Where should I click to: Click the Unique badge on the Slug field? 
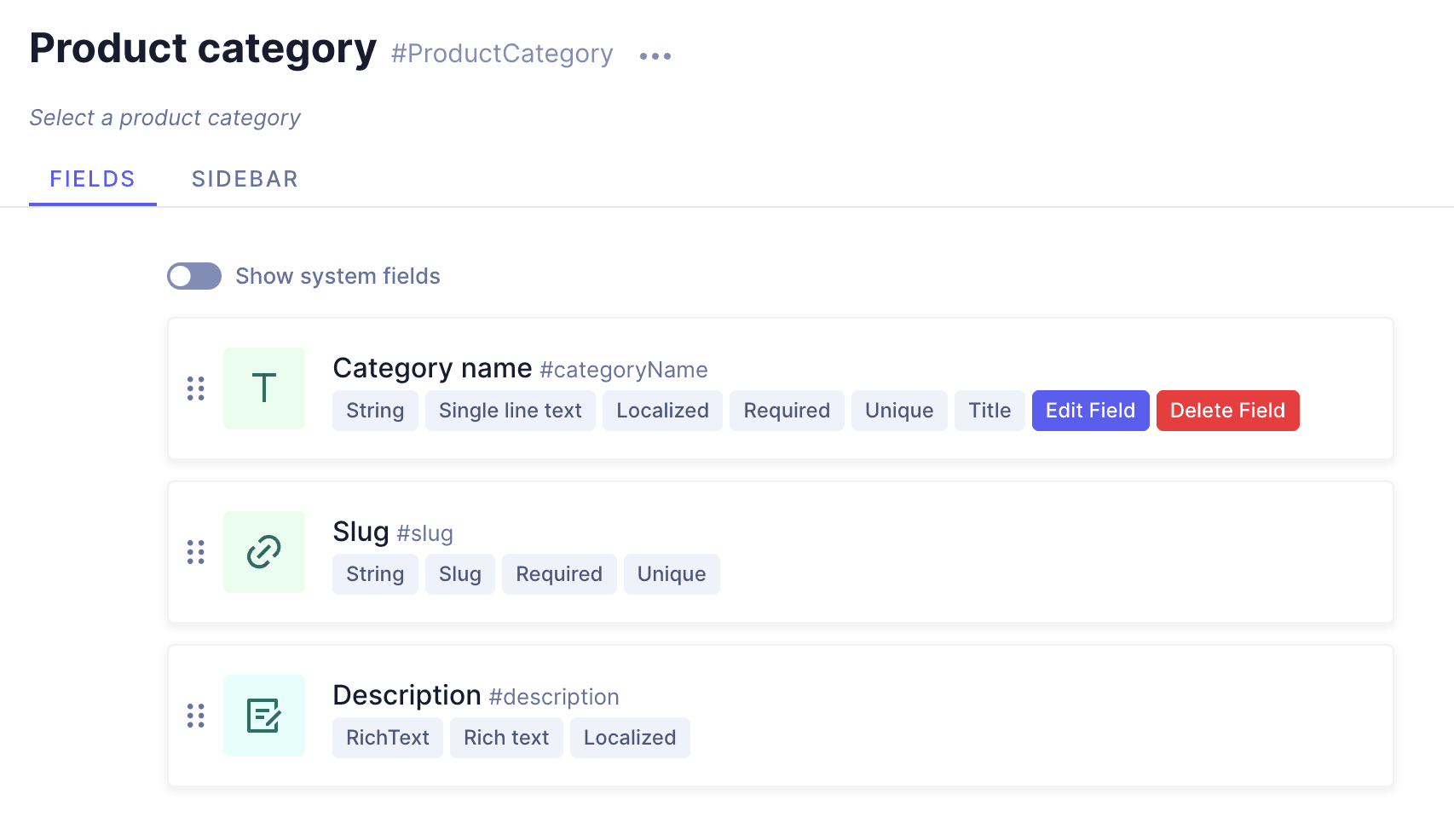click(x=672, y=573)
